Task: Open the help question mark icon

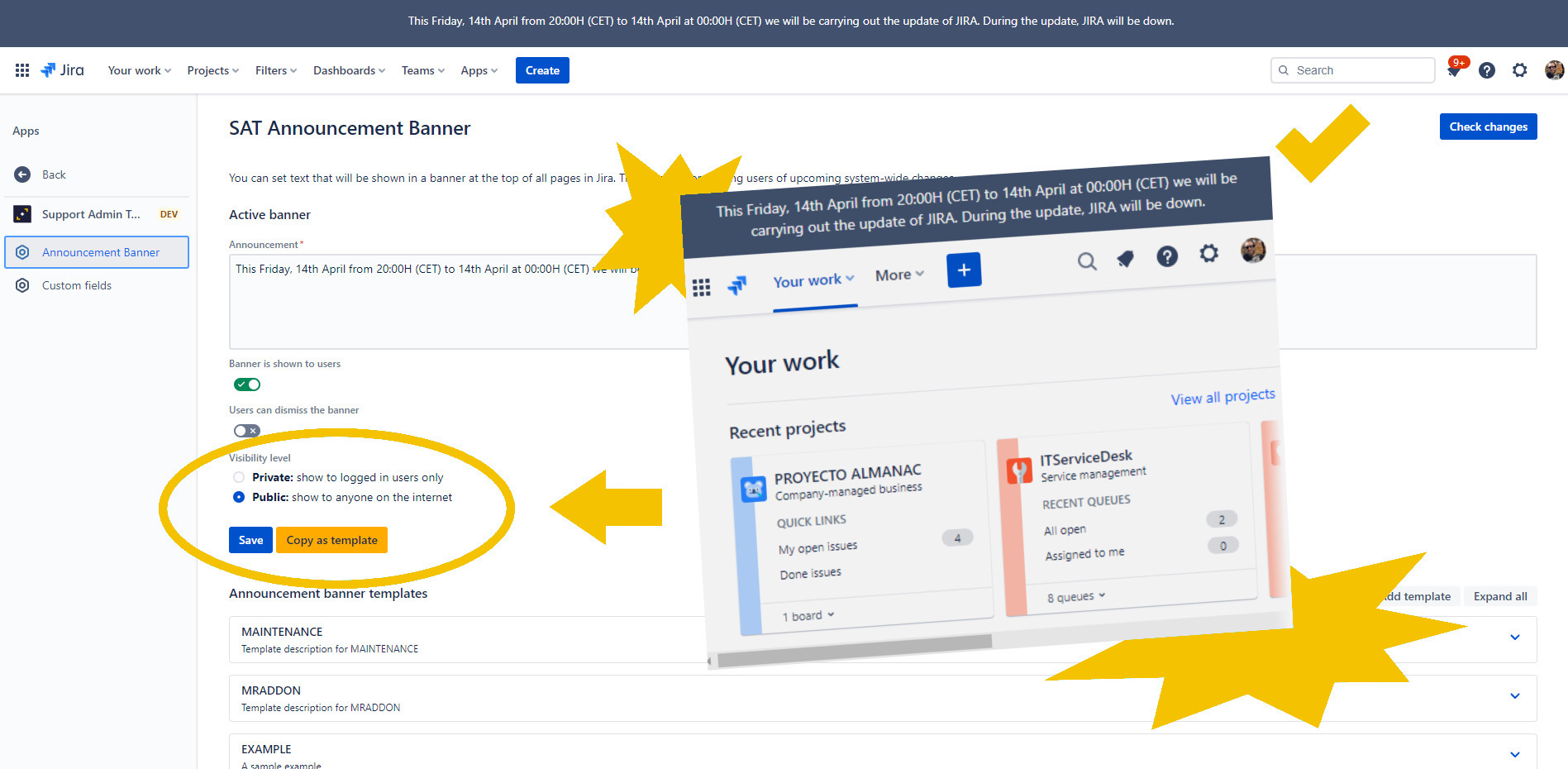Action: (1486, 70)
